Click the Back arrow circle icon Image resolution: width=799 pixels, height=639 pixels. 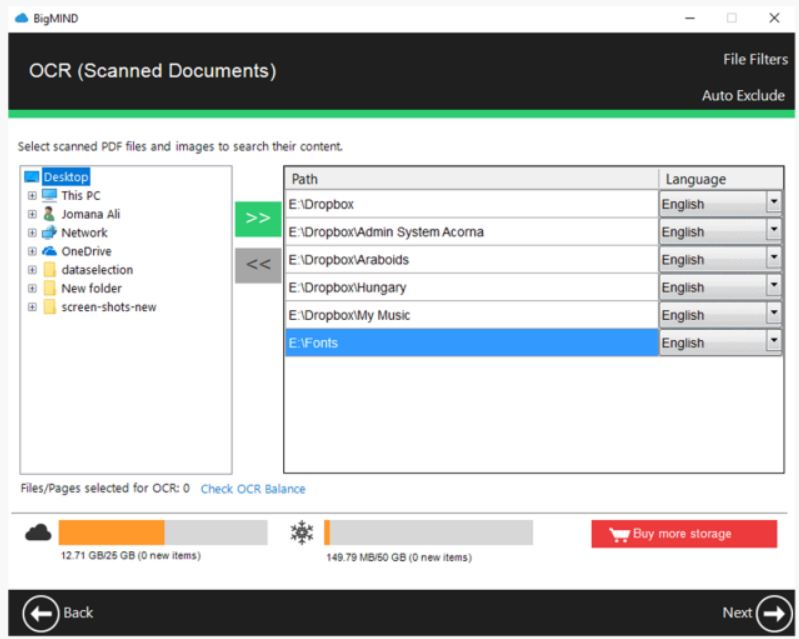[41, 614]
